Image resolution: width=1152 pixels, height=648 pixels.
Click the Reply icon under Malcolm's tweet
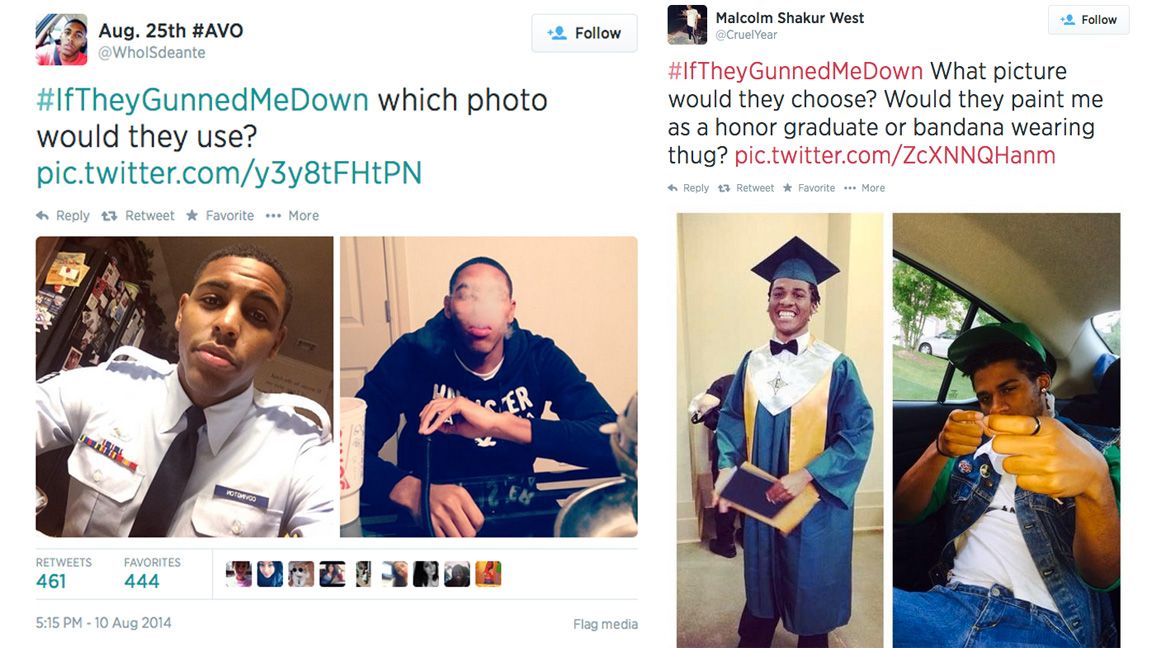[x=672, y=188]
